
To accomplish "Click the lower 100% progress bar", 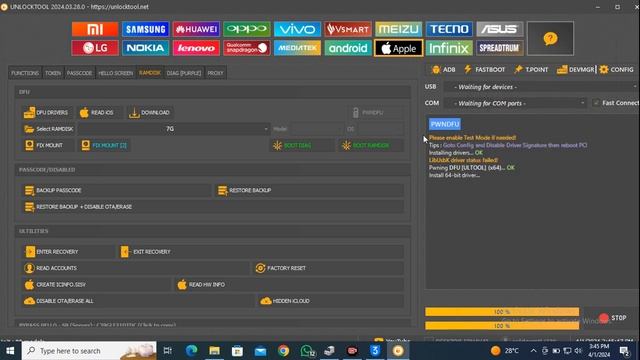I will point(502,326).
